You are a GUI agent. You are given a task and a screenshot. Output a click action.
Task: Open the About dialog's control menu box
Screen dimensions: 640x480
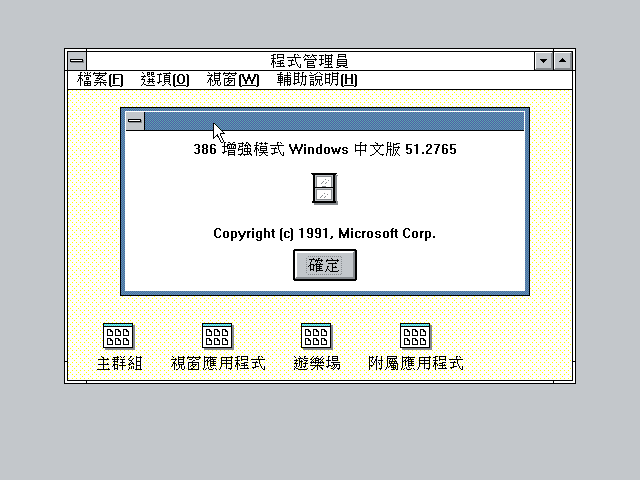(135, 121)
